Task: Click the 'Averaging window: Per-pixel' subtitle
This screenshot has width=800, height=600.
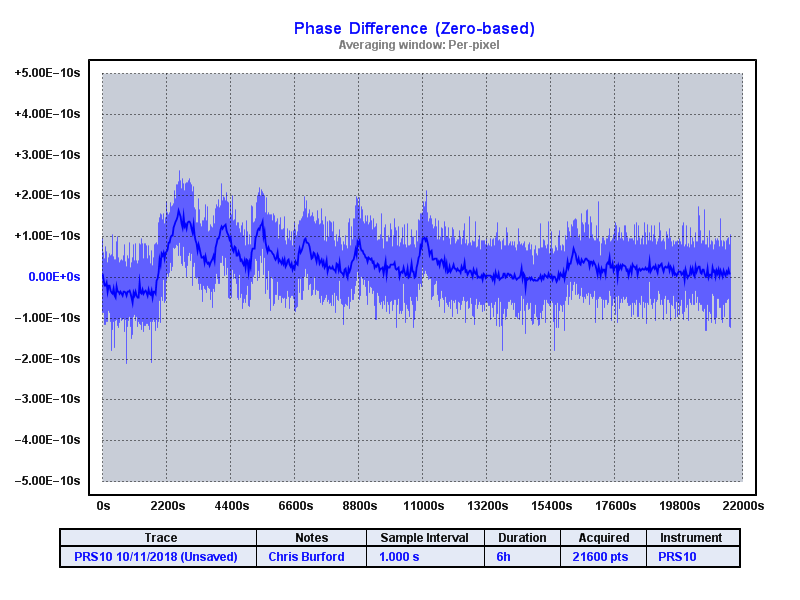Action: pos(418,45)
